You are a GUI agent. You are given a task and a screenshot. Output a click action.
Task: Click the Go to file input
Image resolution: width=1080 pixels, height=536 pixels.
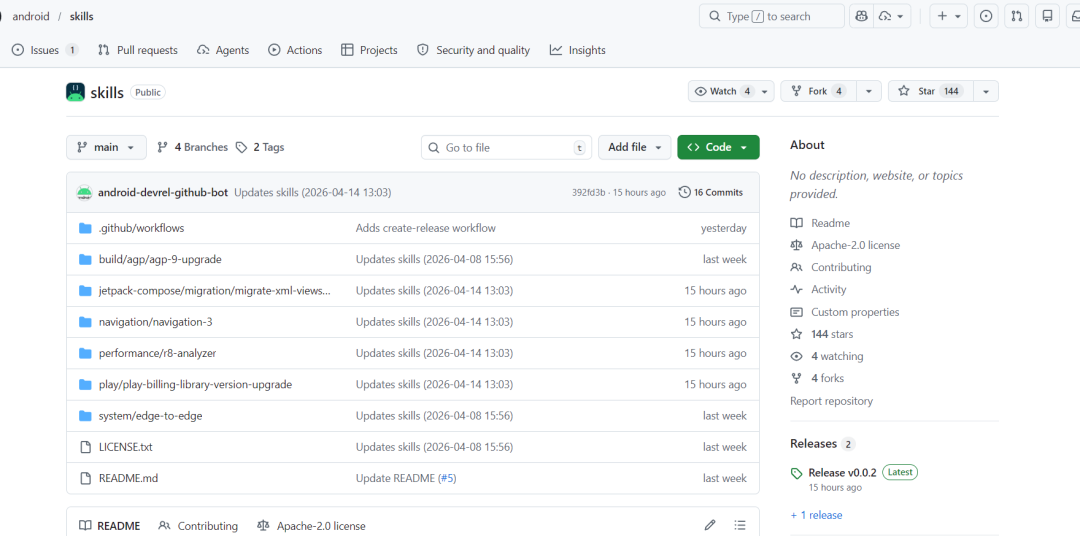click(x=506, y=147)
